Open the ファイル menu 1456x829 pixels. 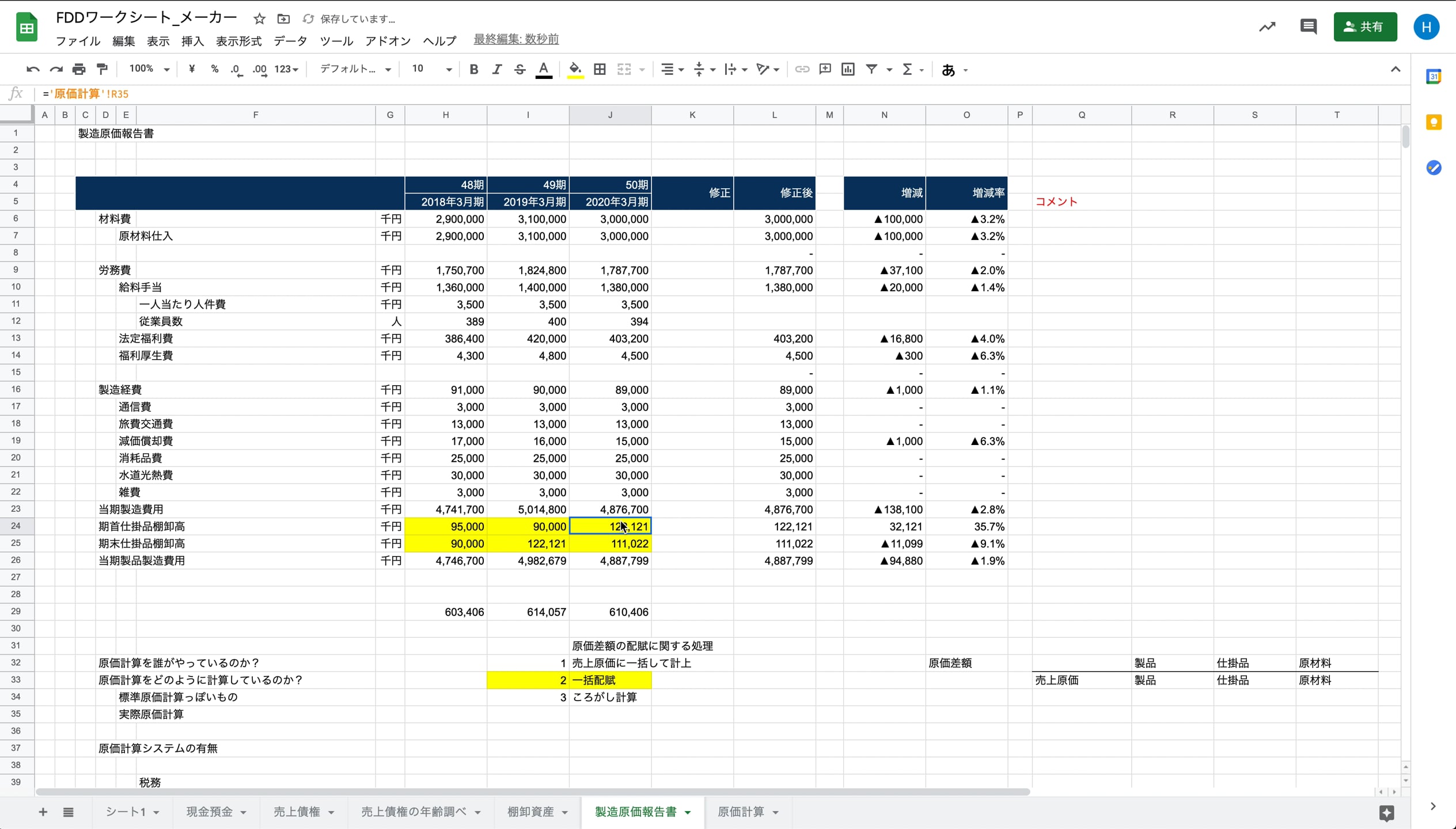coord(78,41)
